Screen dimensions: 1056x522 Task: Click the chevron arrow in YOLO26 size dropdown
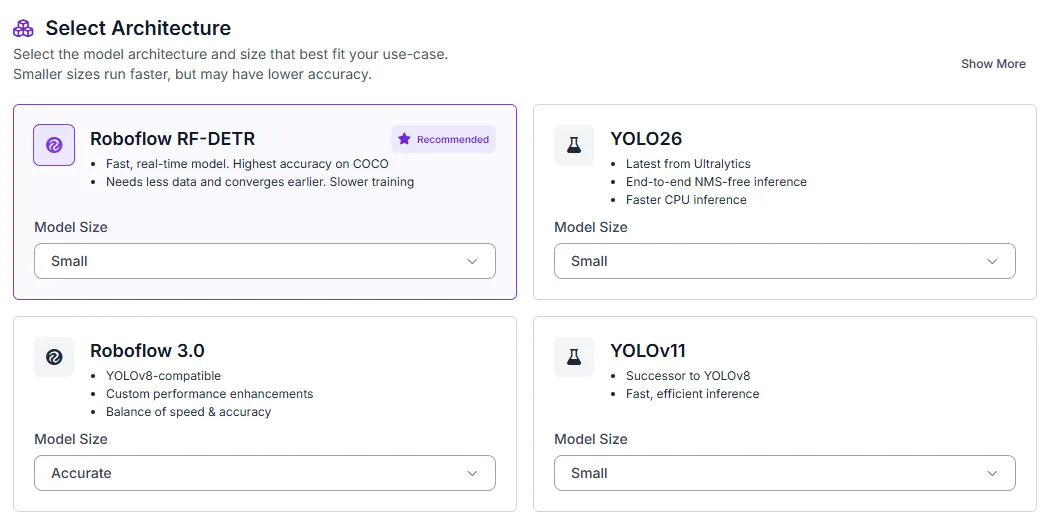coord(992,261)
